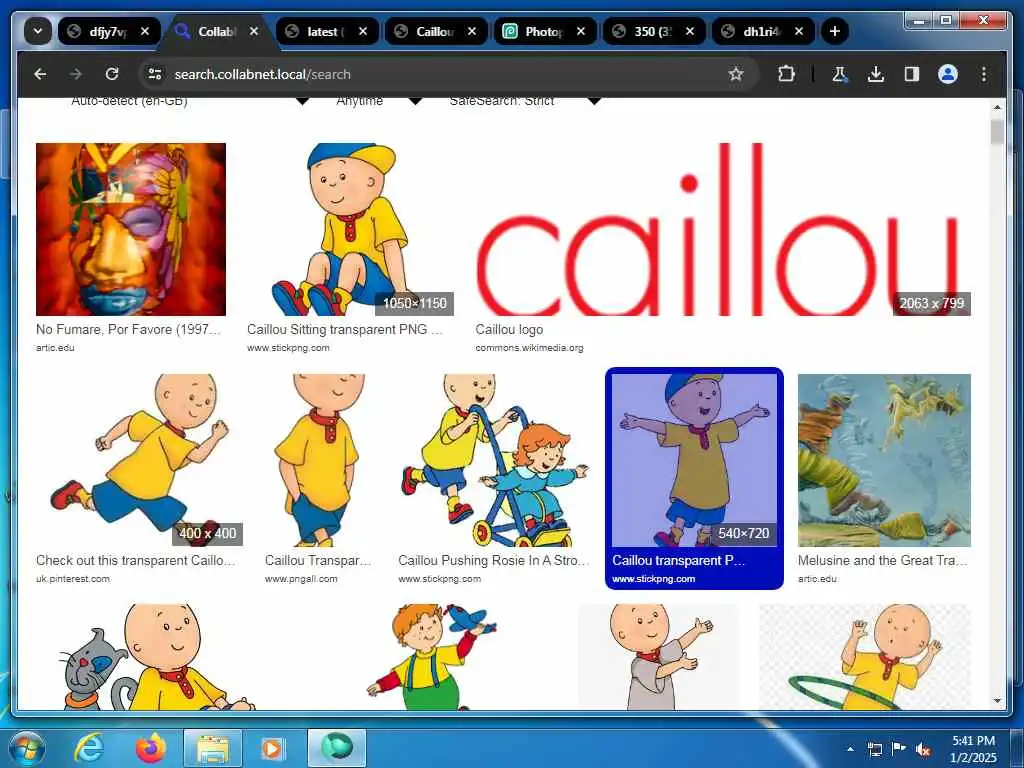
Task: Close the 'latest (' tab
Action: [363, 31]
